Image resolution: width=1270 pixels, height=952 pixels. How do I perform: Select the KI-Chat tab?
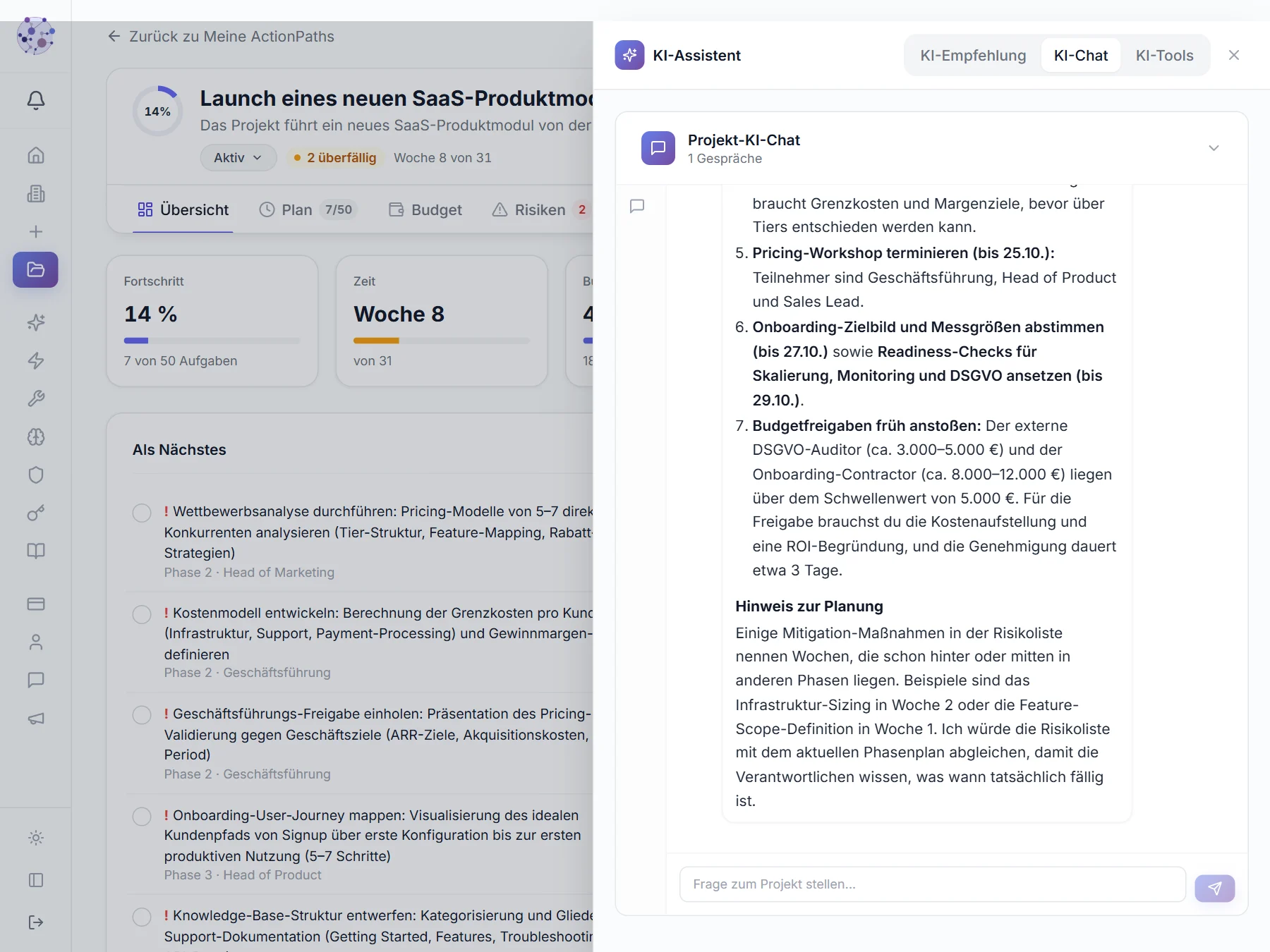point(1081,55)
